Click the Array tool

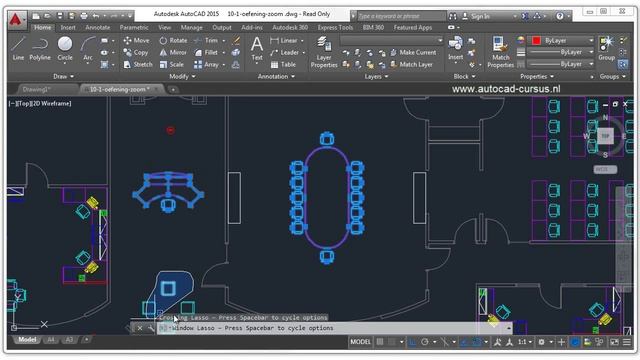point(207,64)
